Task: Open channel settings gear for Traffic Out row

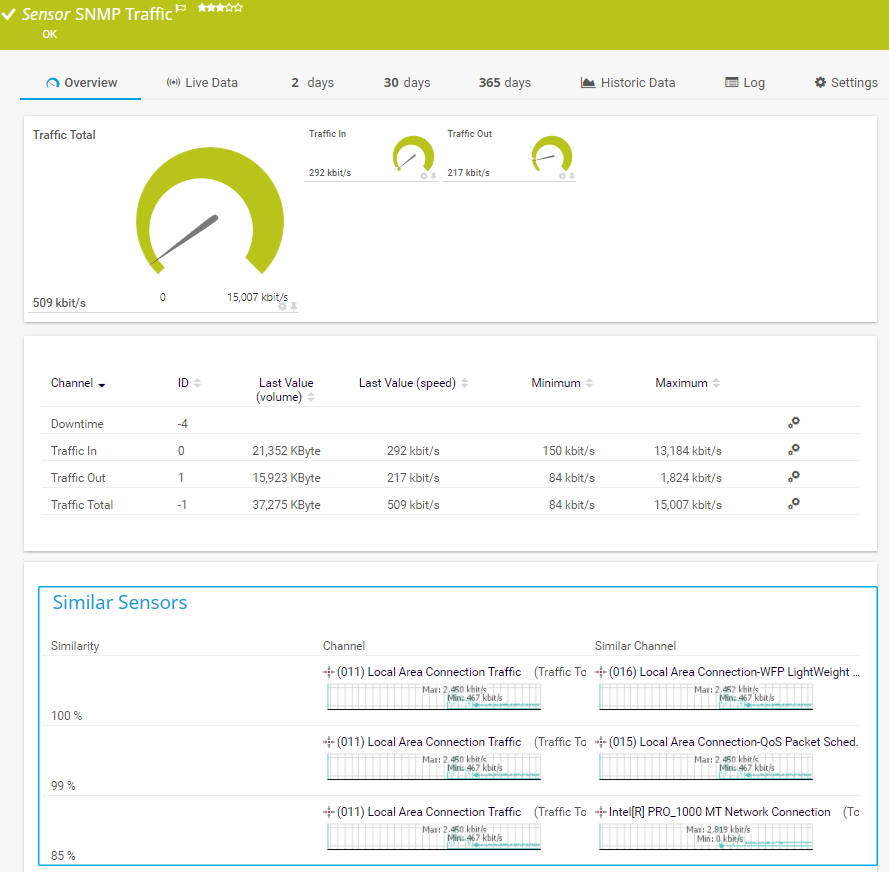Action: coord(793,477)
